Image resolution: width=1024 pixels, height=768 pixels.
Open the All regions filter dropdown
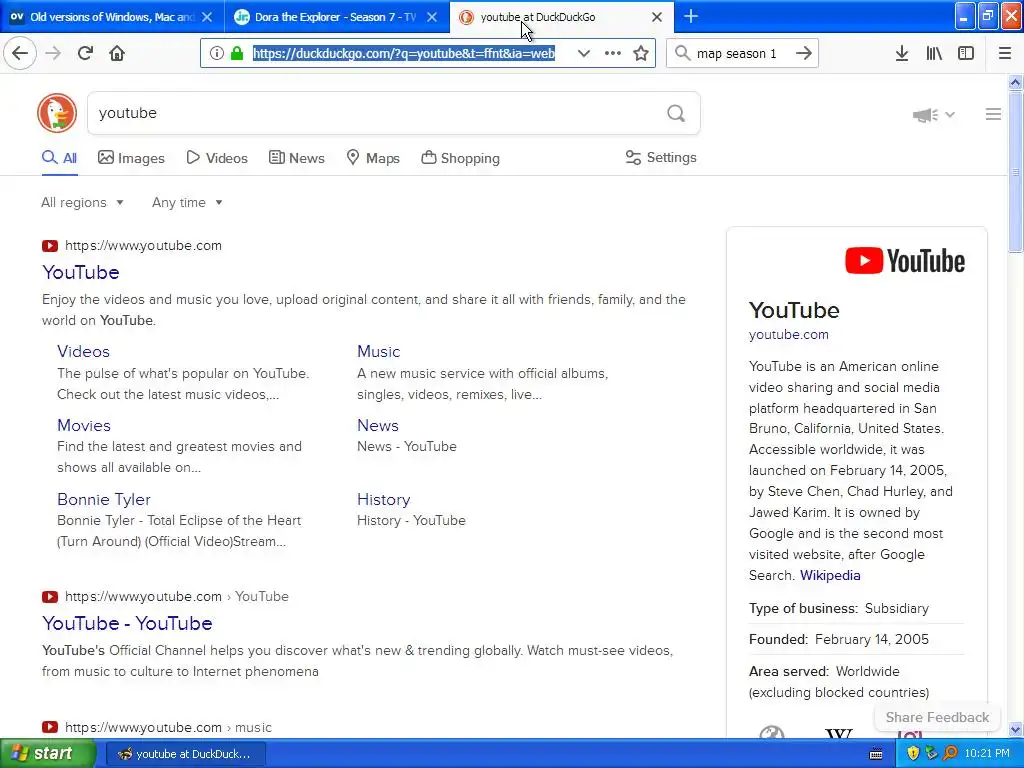[82, 202]
